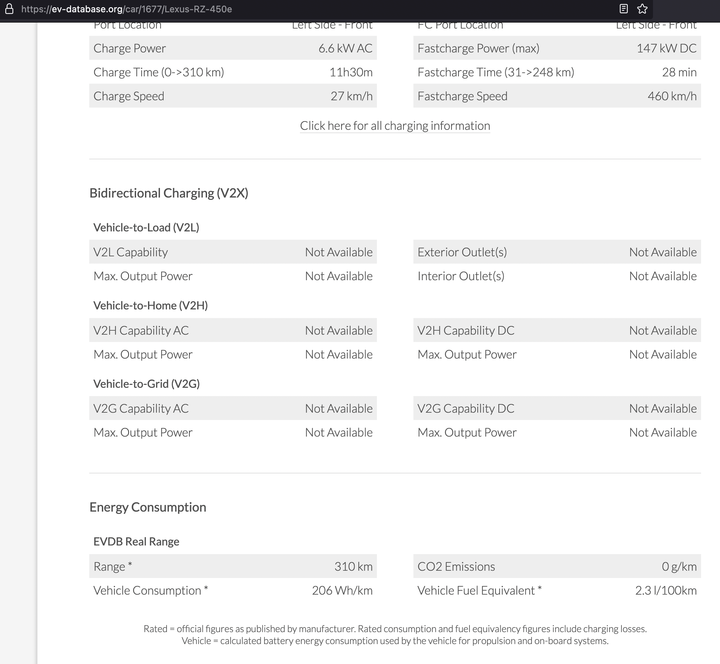The image size is (720, 664).
Task: Click the 'Energy Consumption' heading
Action: click(x=148, y=507)
